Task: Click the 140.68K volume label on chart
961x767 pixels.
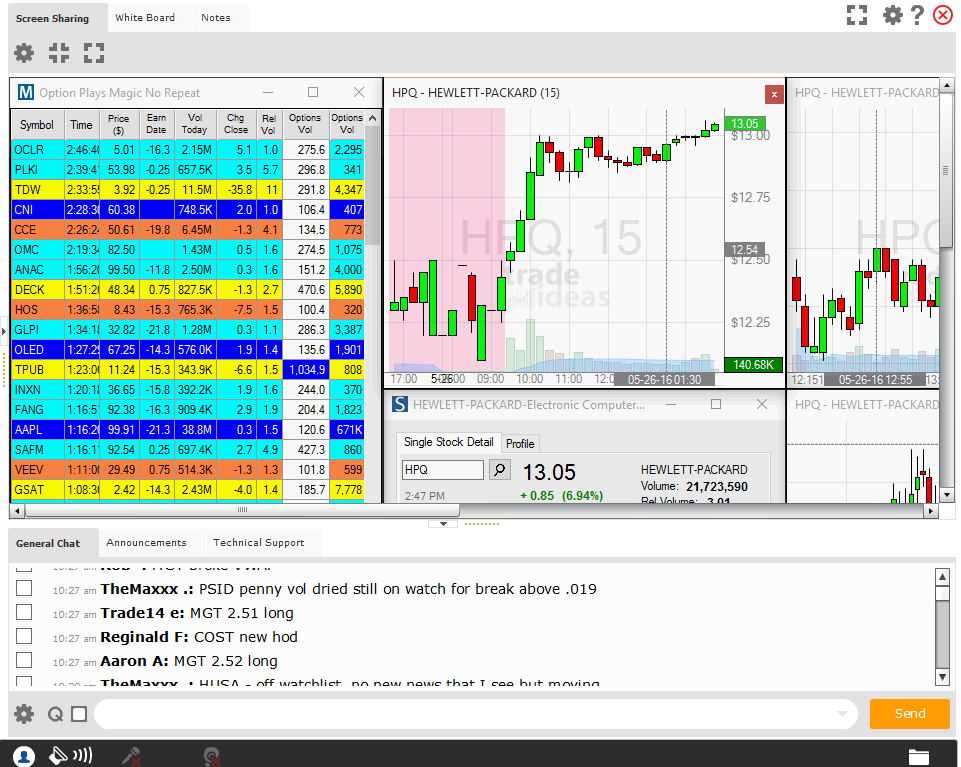Action: click(753, 364)
